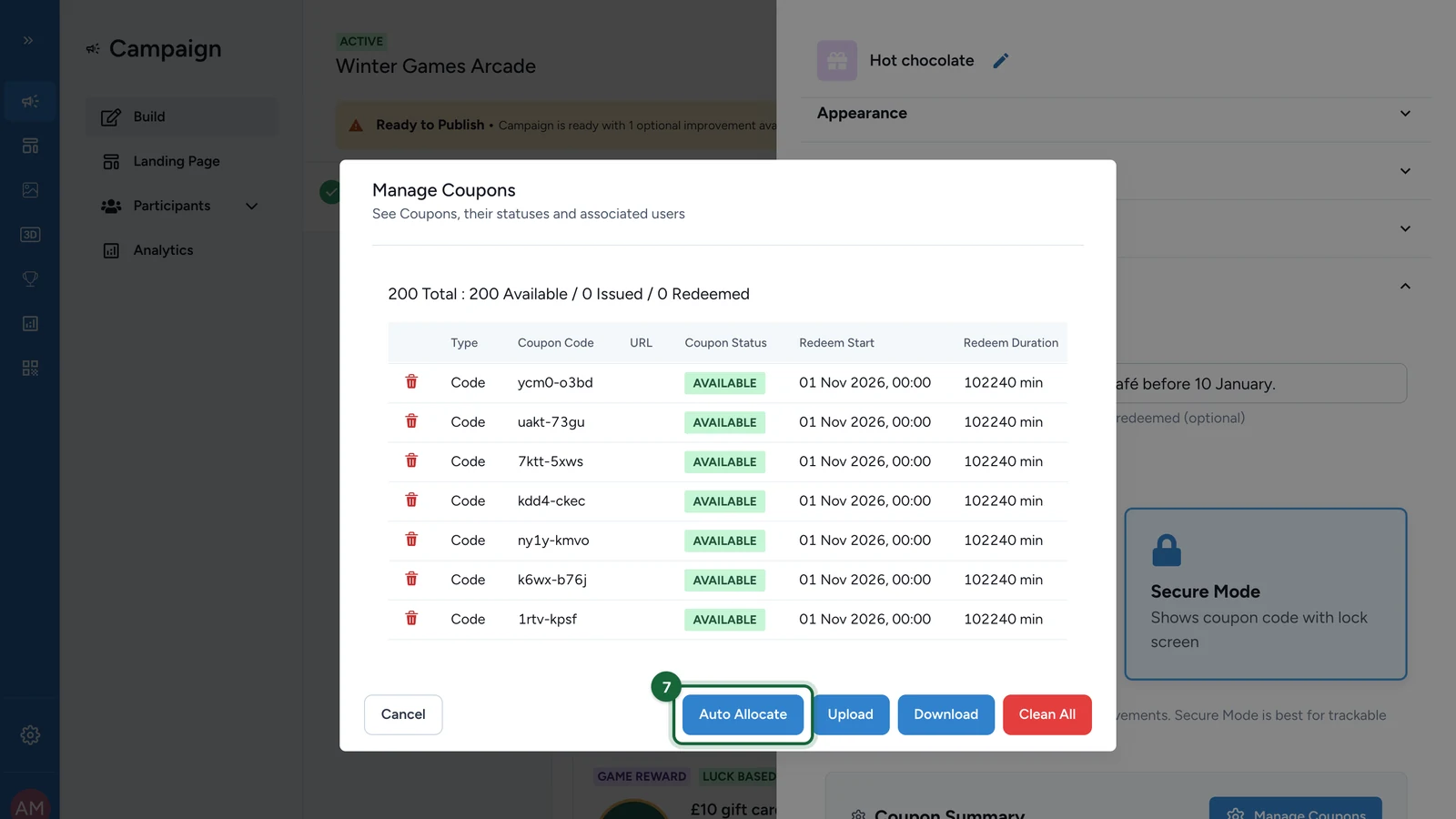1456x819 pixels.
Task: Delete coupon k6wx-b76j with trash icon
Action: tap(411, 579)
